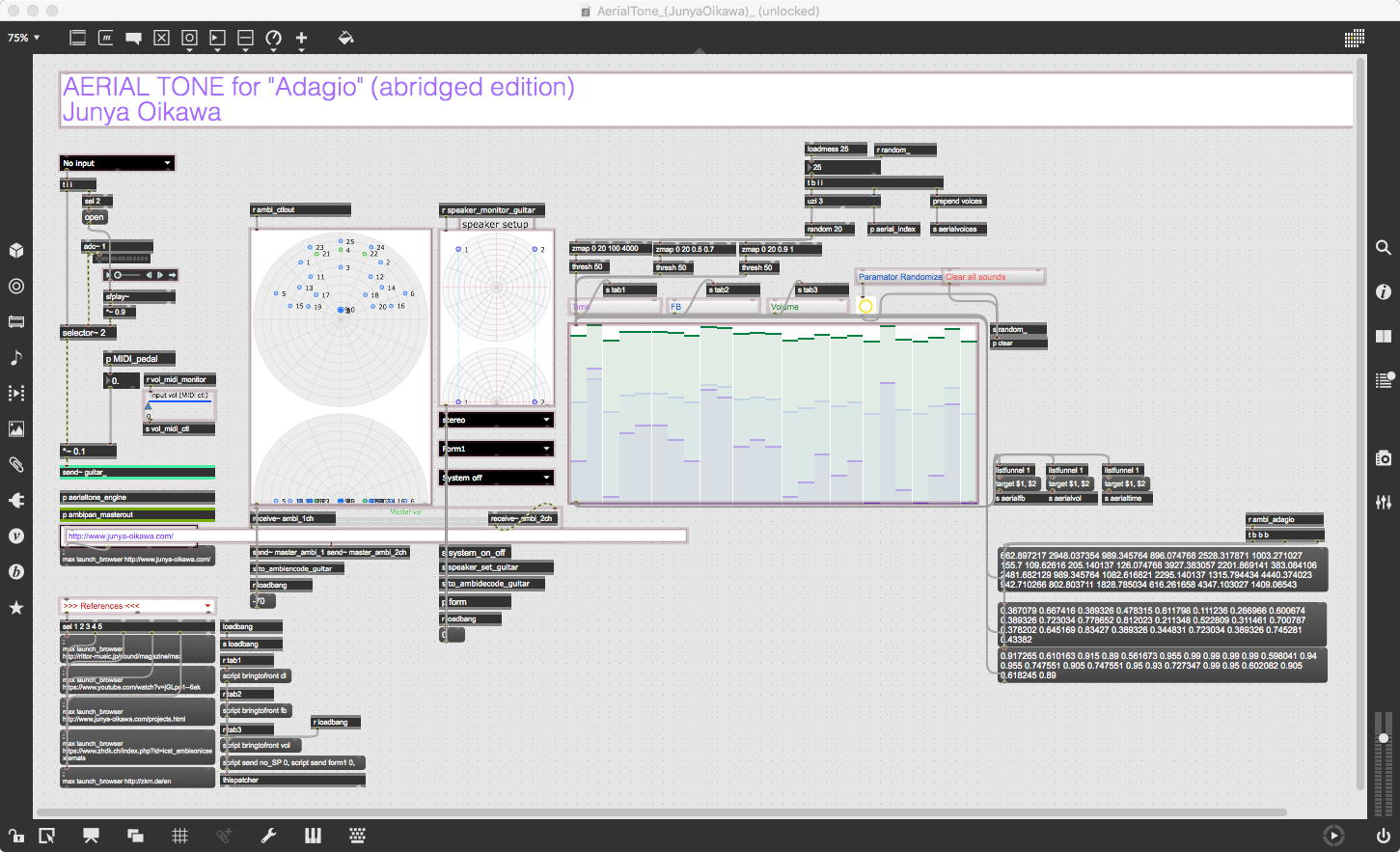
Task: Click the 'thispatcher' object box
Action: 292,781
